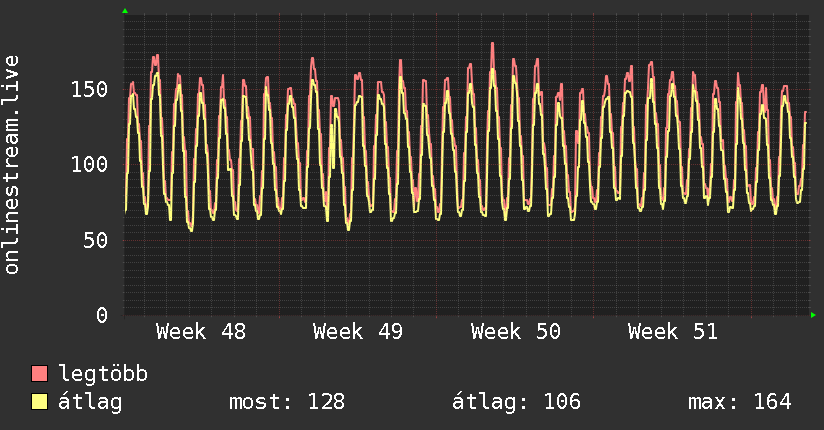Click the onlinestream.live vertical axis title
The image size is (824, 430).
point(12,165)
